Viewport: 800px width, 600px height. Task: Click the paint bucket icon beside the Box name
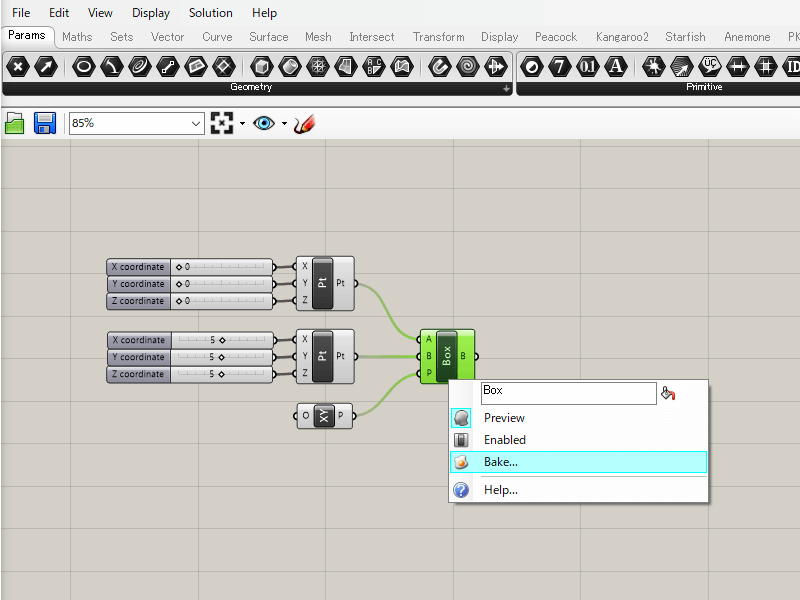click(x=668, y=393)
